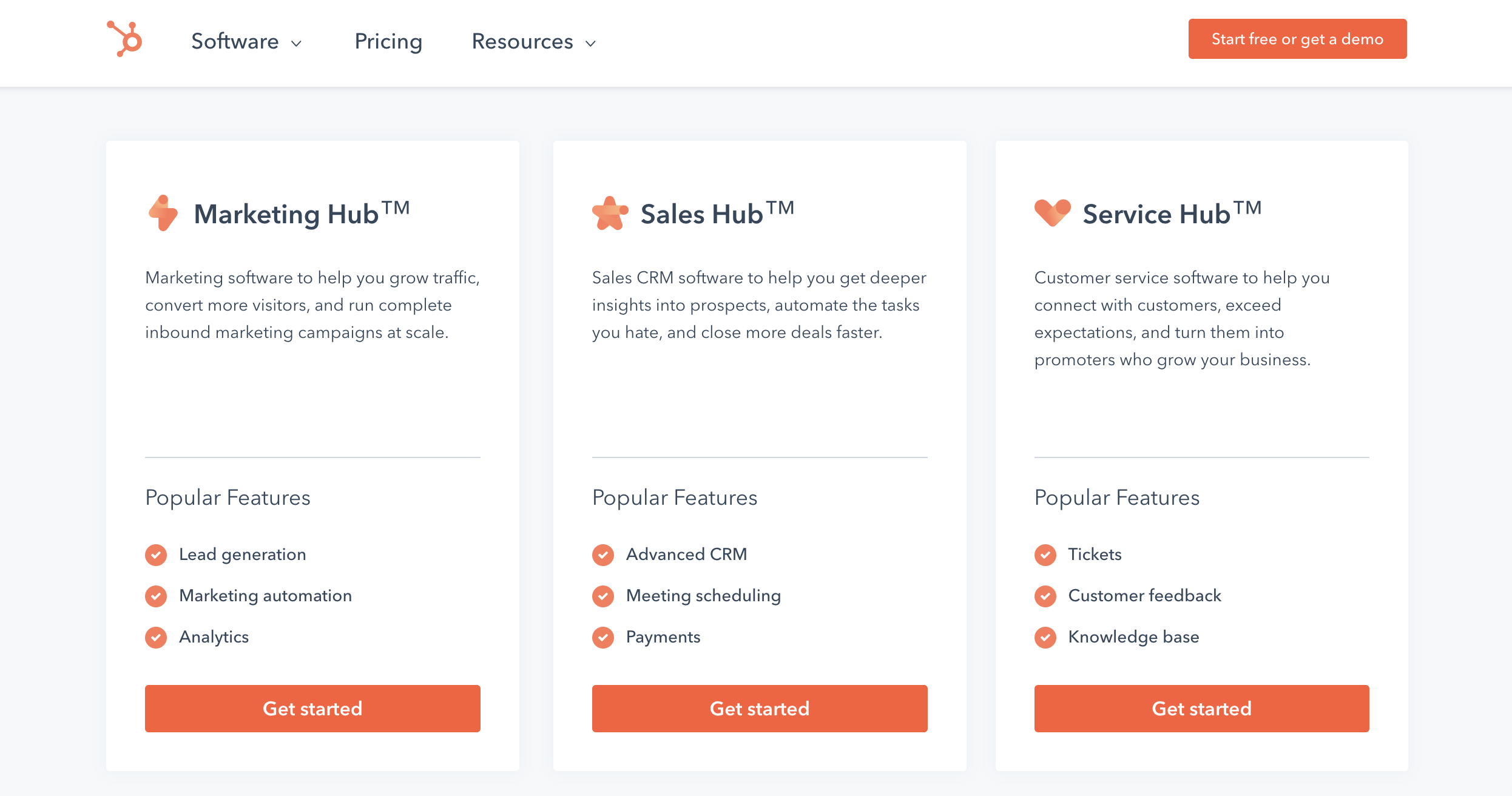Screen dimensions: 1512x796
Task: Click the Analytics feature text
Action: (214, 637)
